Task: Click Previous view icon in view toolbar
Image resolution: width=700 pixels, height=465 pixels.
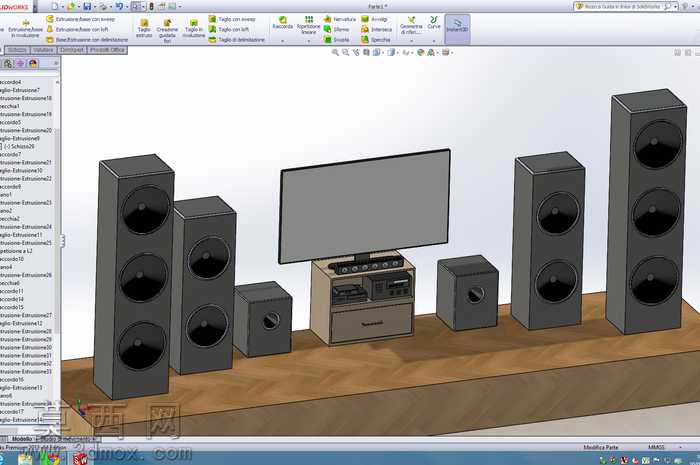Action: pos(356,53)
